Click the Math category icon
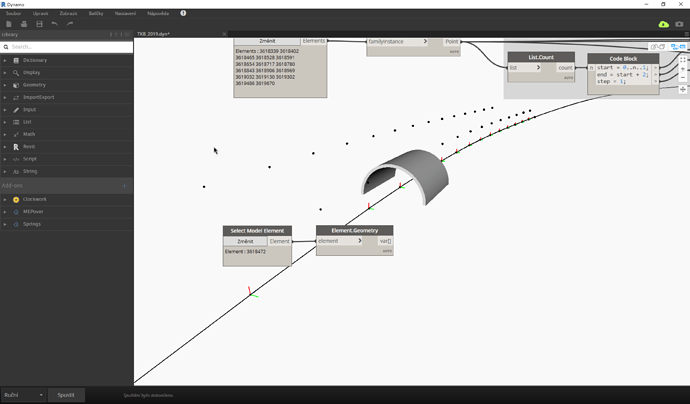 pyautogui.click(x=16, y=134)
